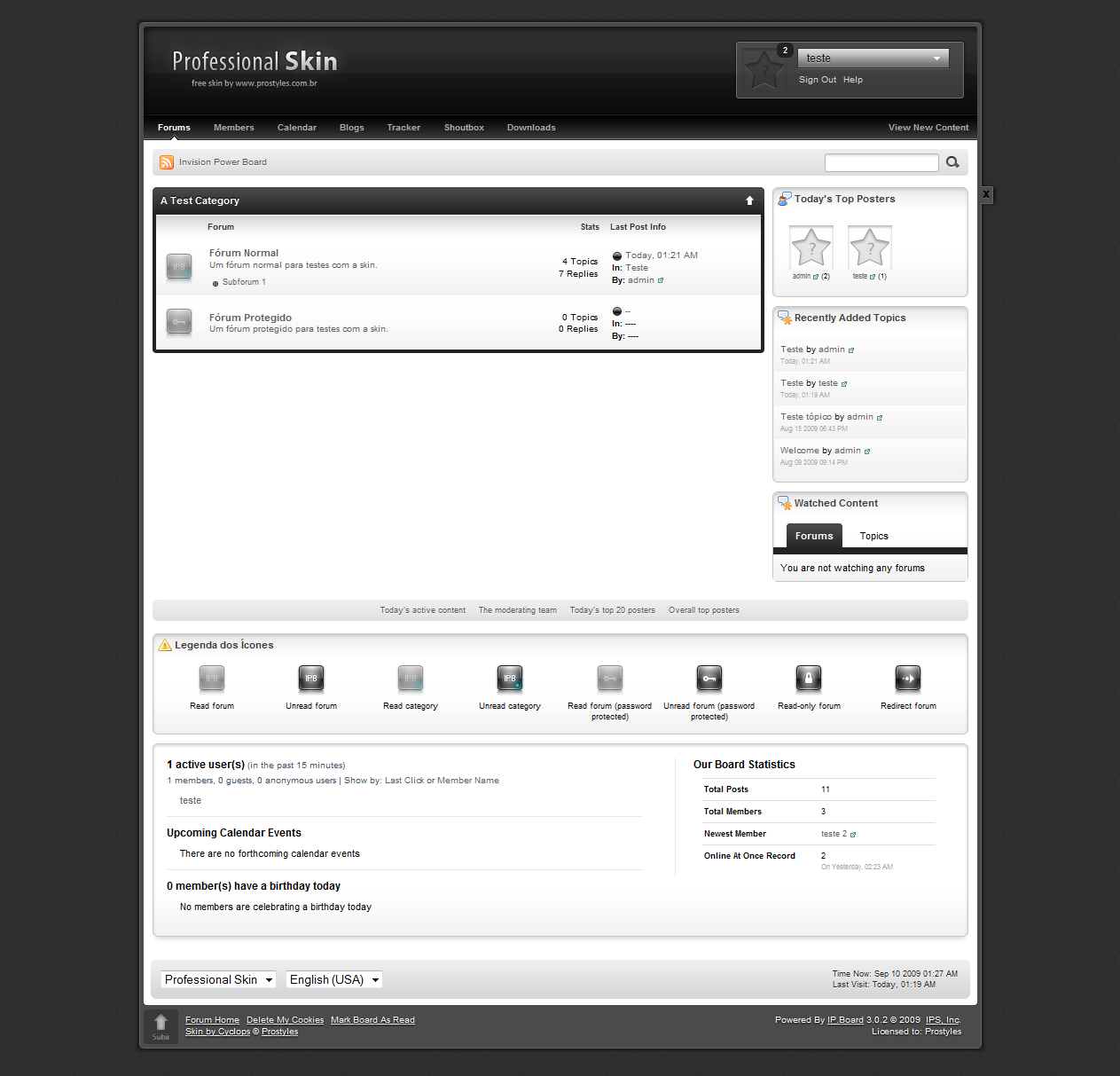Open the Forums navigation tab
1120x1076 pixels.
tap(174, 128)
